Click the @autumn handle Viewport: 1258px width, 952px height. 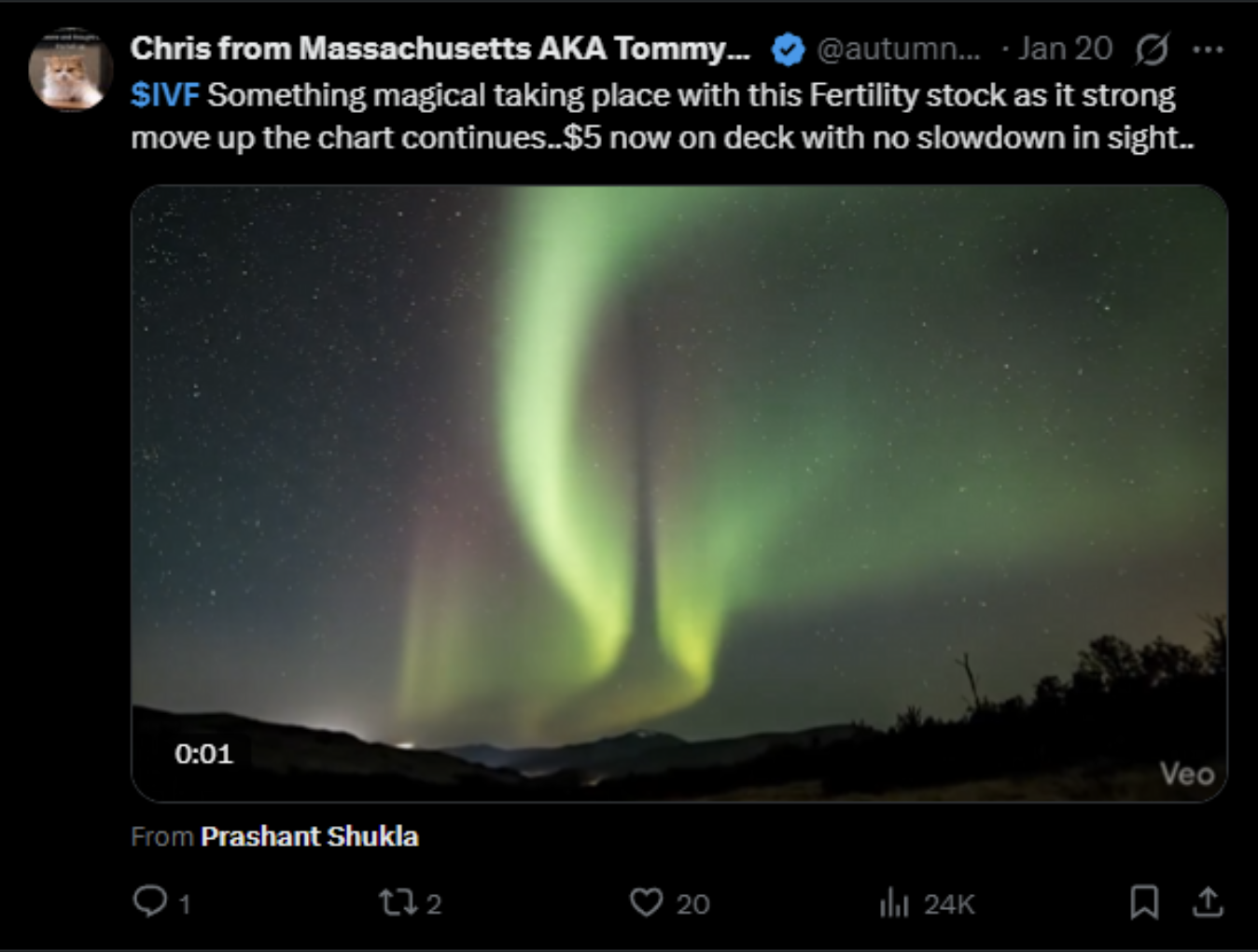(x=898, y=49)
